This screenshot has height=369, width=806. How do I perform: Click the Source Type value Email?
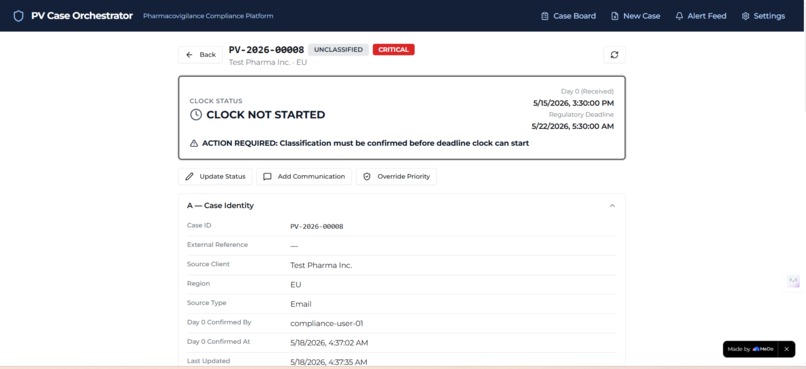click(301, 304)
